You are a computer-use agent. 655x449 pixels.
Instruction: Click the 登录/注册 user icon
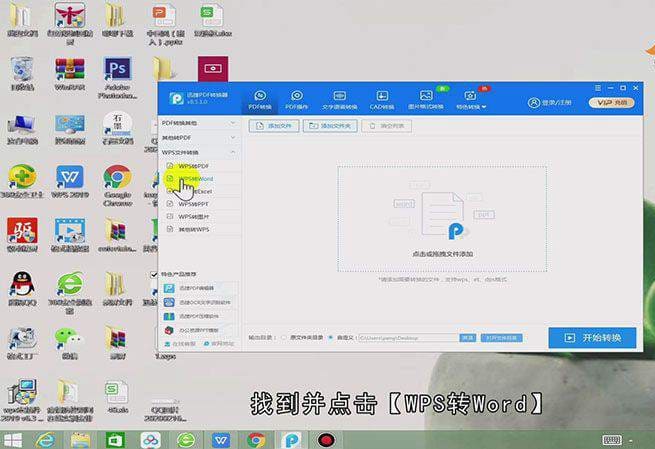click(533, 103)
